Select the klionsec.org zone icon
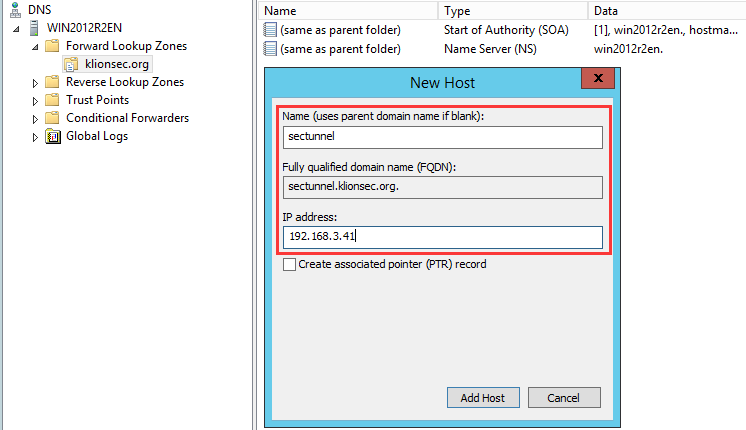Image resolution: width=746 pixels, height=430 pixels. pyautogui.click(x=71, y=64)
